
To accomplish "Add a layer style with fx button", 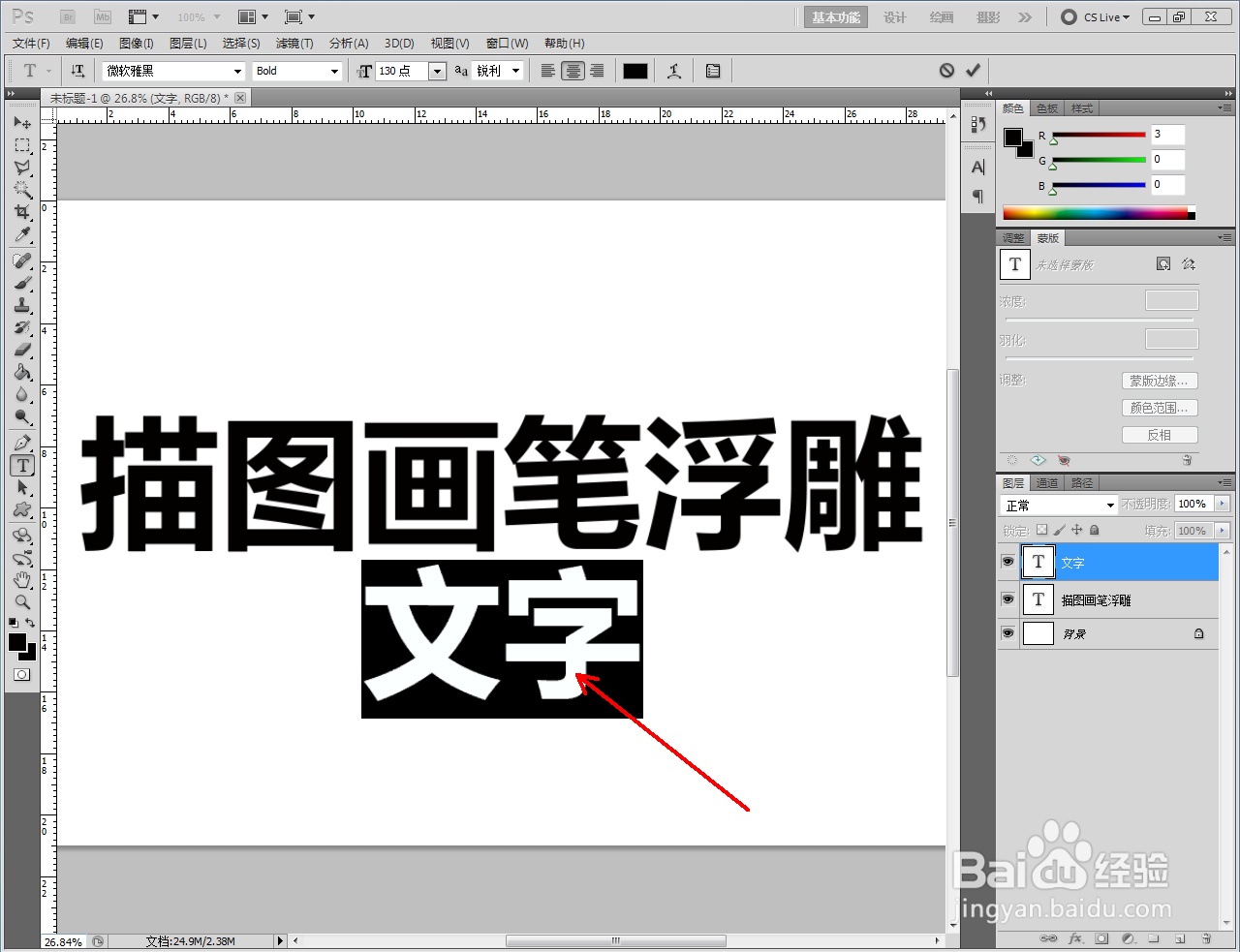I will coord(1075,938).
